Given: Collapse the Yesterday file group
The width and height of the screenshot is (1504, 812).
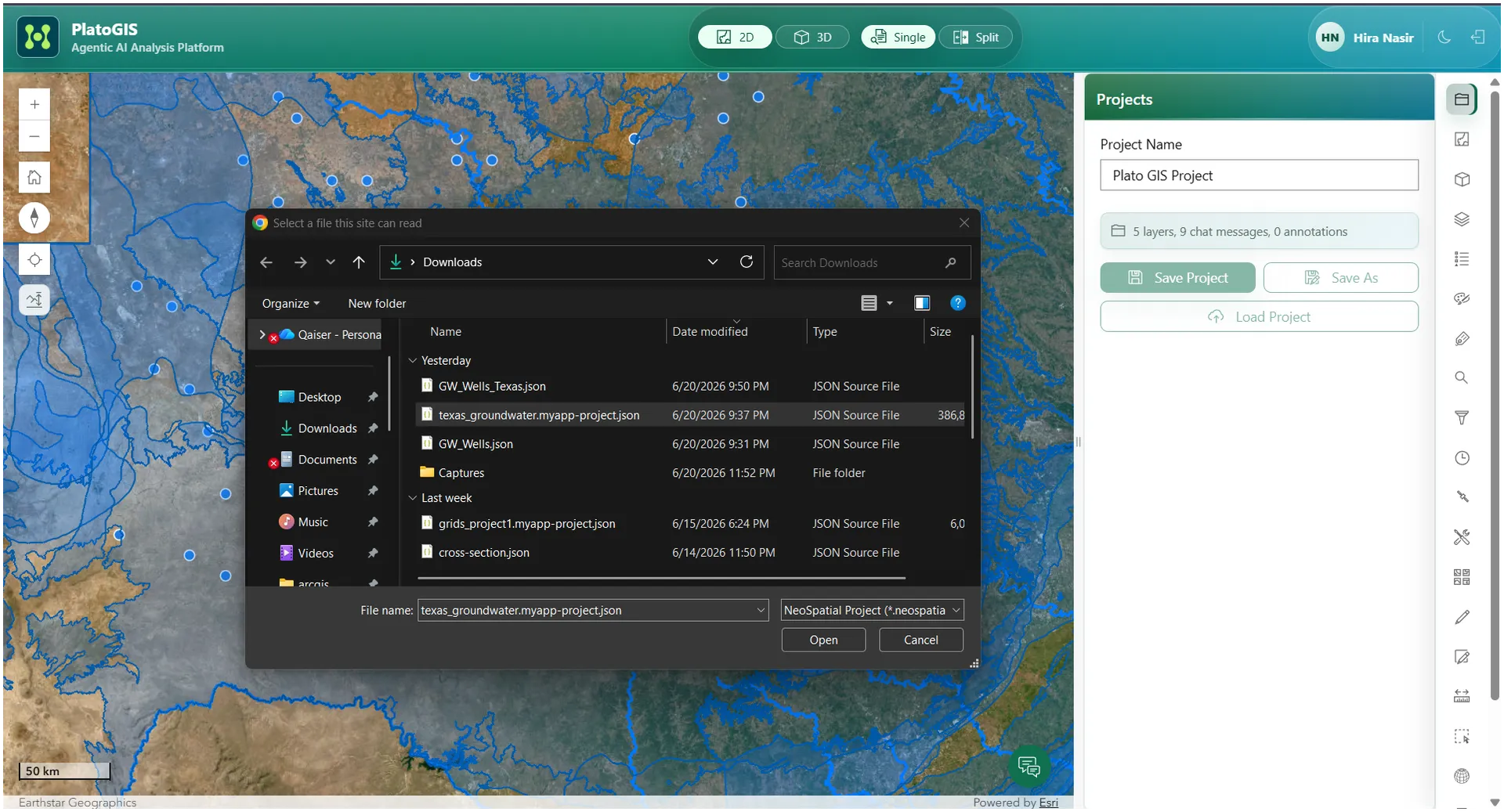Looking at the screenshot, I should coord(413,360).
